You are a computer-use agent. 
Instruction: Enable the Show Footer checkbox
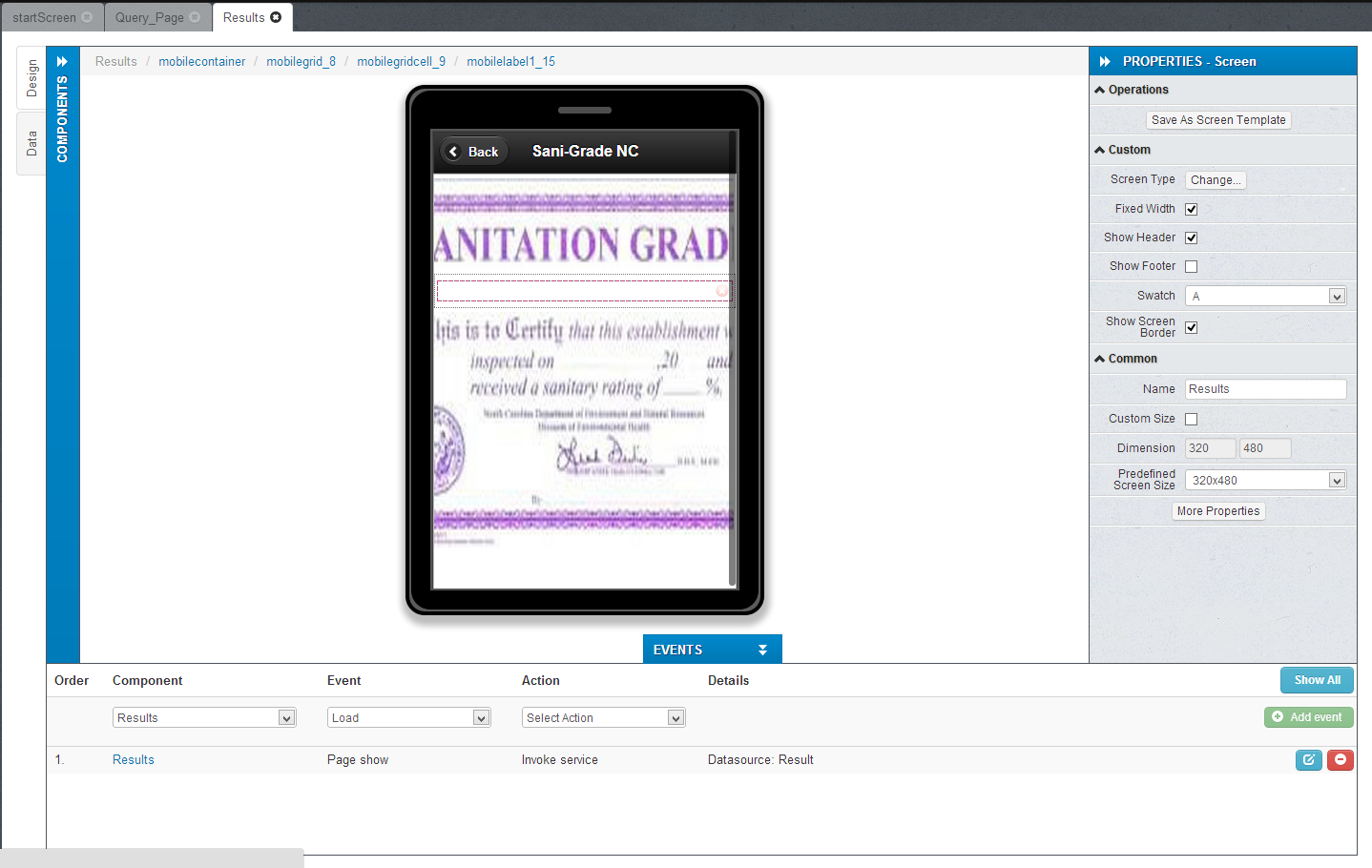pyautogui.click(x=1191, y=266)
